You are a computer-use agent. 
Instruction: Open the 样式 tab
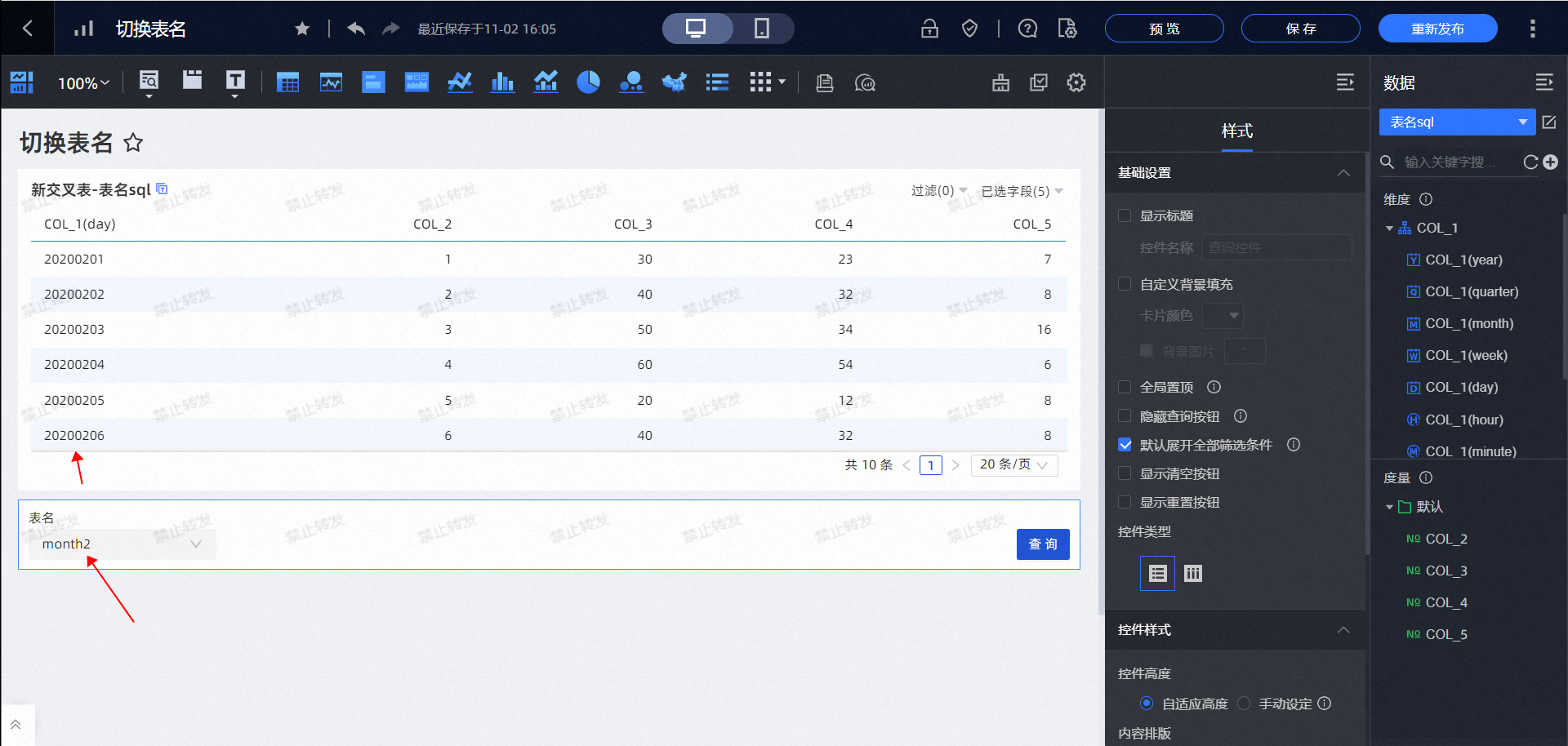pyautogui.click(x=1236, y=131)
